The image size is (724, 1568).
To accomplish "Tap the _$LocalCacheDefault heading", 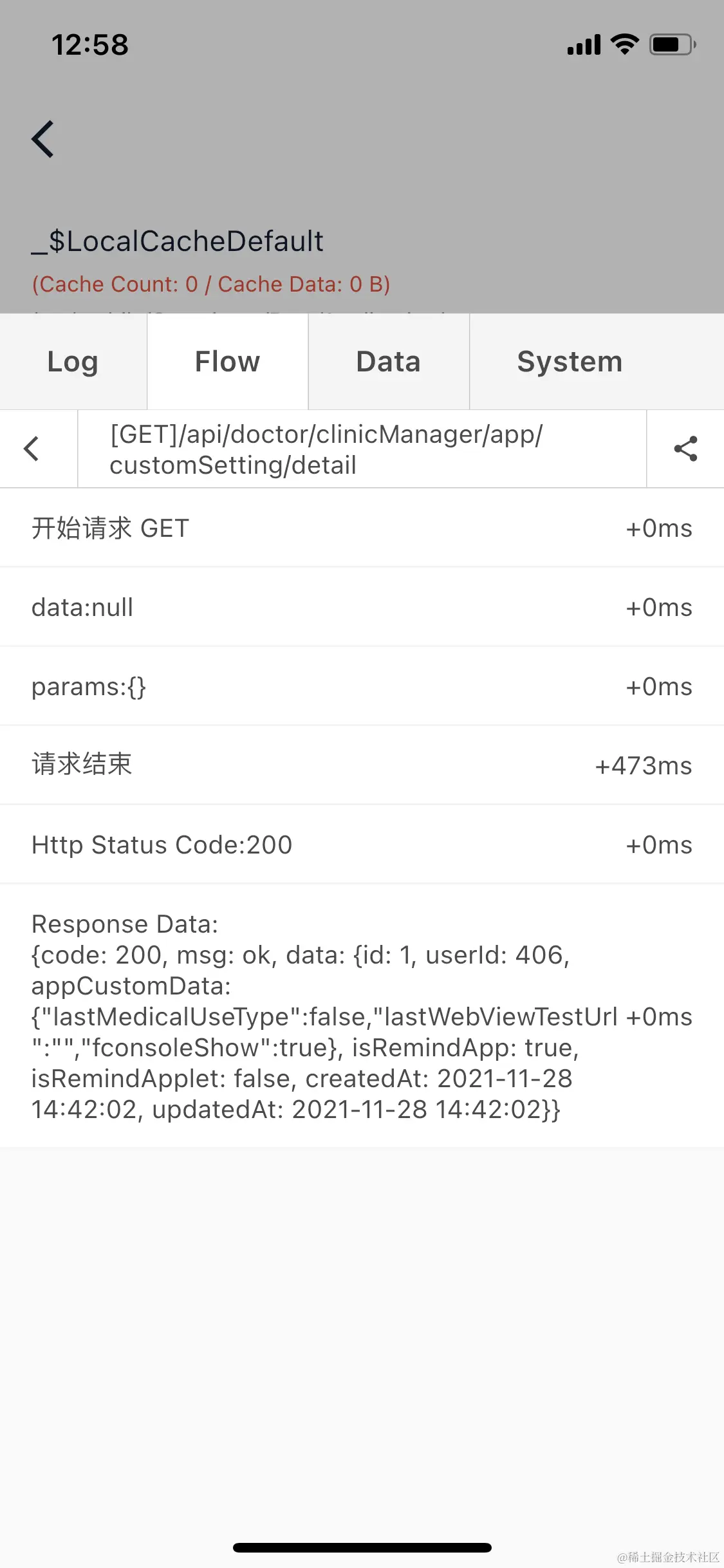I will 178,242.
